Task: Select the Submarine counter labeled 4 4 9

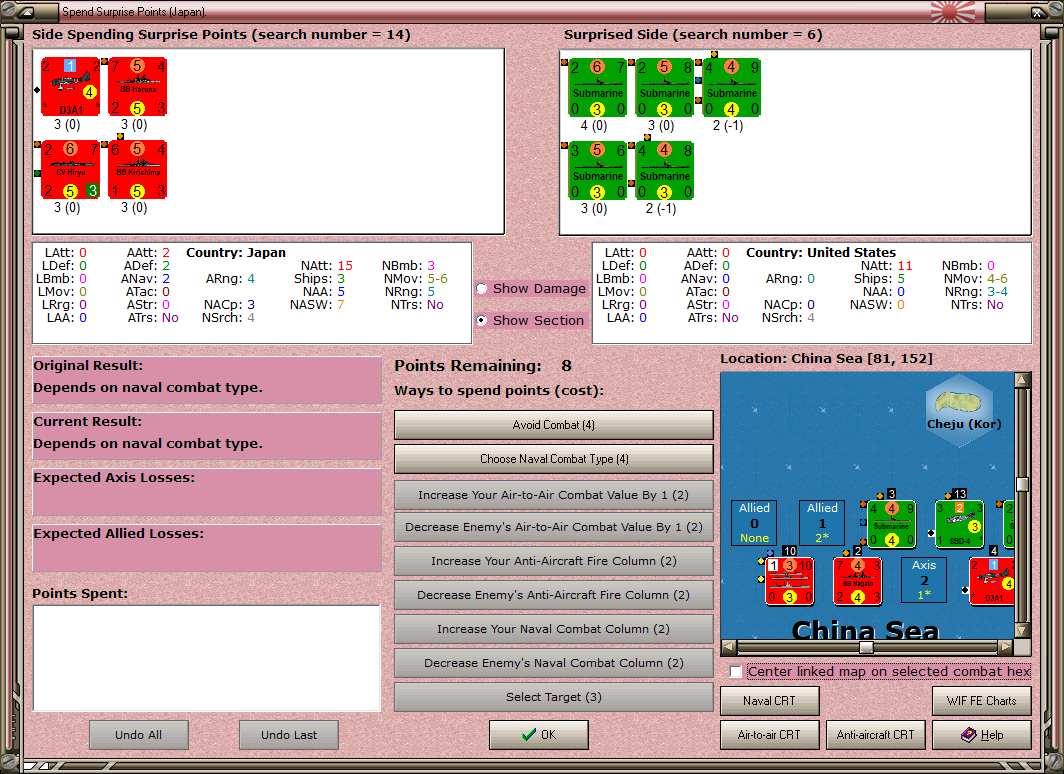Action: pos(732,88)
